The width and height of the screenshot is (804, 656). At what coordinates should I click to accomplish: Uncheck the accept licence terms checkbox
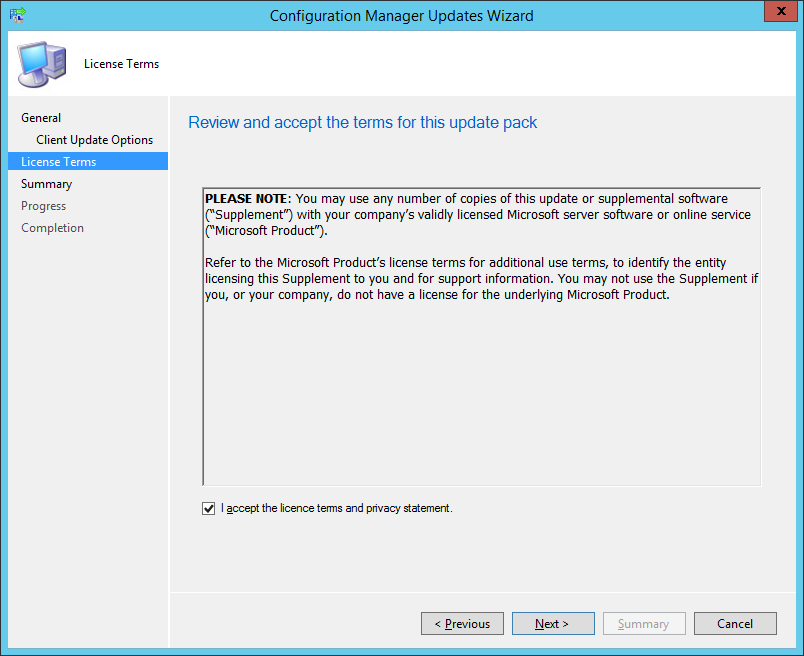[208, 508]
